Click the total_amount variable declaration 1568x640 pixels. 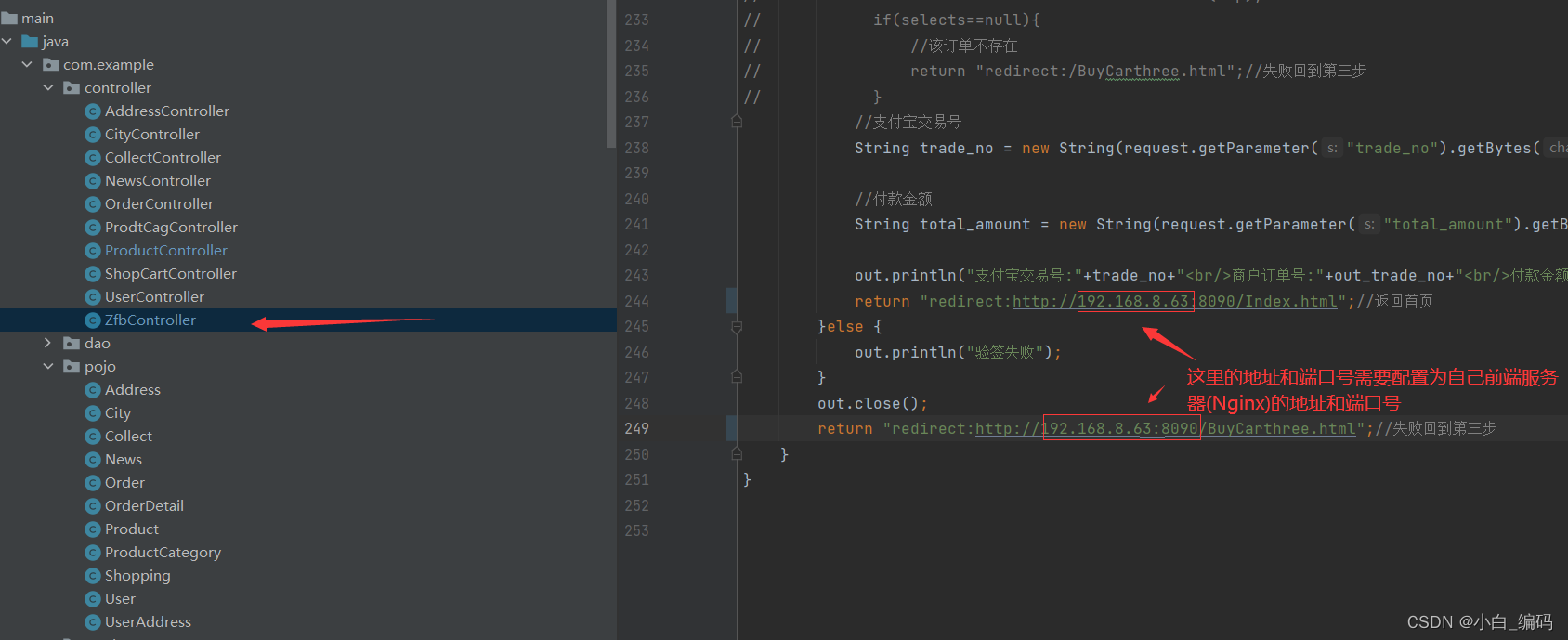click(x=974, y=224)
